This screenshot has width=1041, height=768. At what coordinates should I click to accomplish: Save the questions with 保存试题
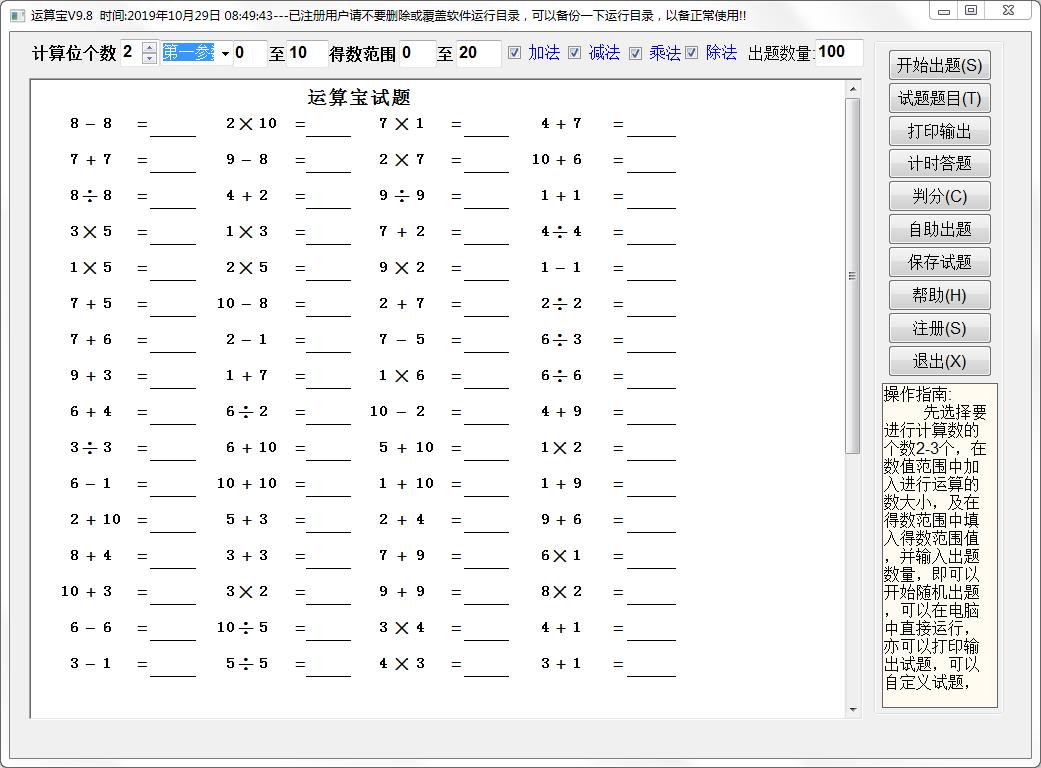tap(939, 262)
